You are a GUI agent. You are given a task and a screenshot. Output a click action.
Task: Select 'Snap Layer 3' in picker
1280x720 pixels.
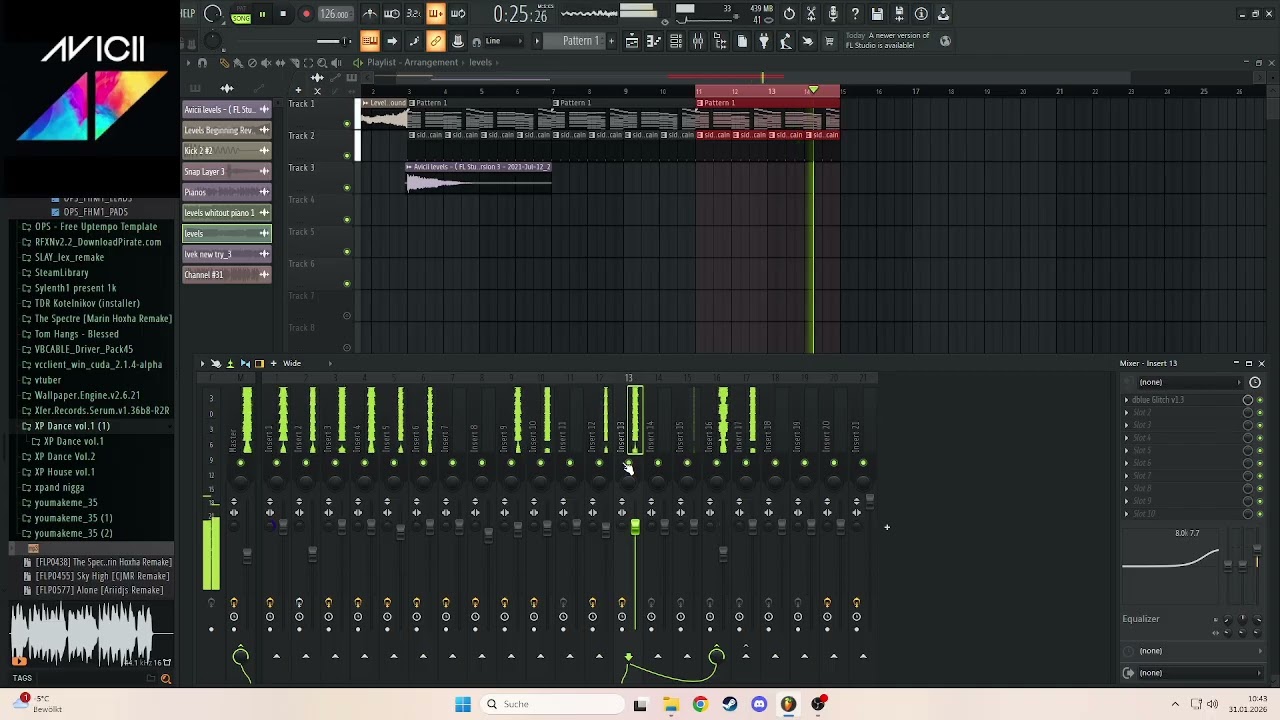[227, 172]
